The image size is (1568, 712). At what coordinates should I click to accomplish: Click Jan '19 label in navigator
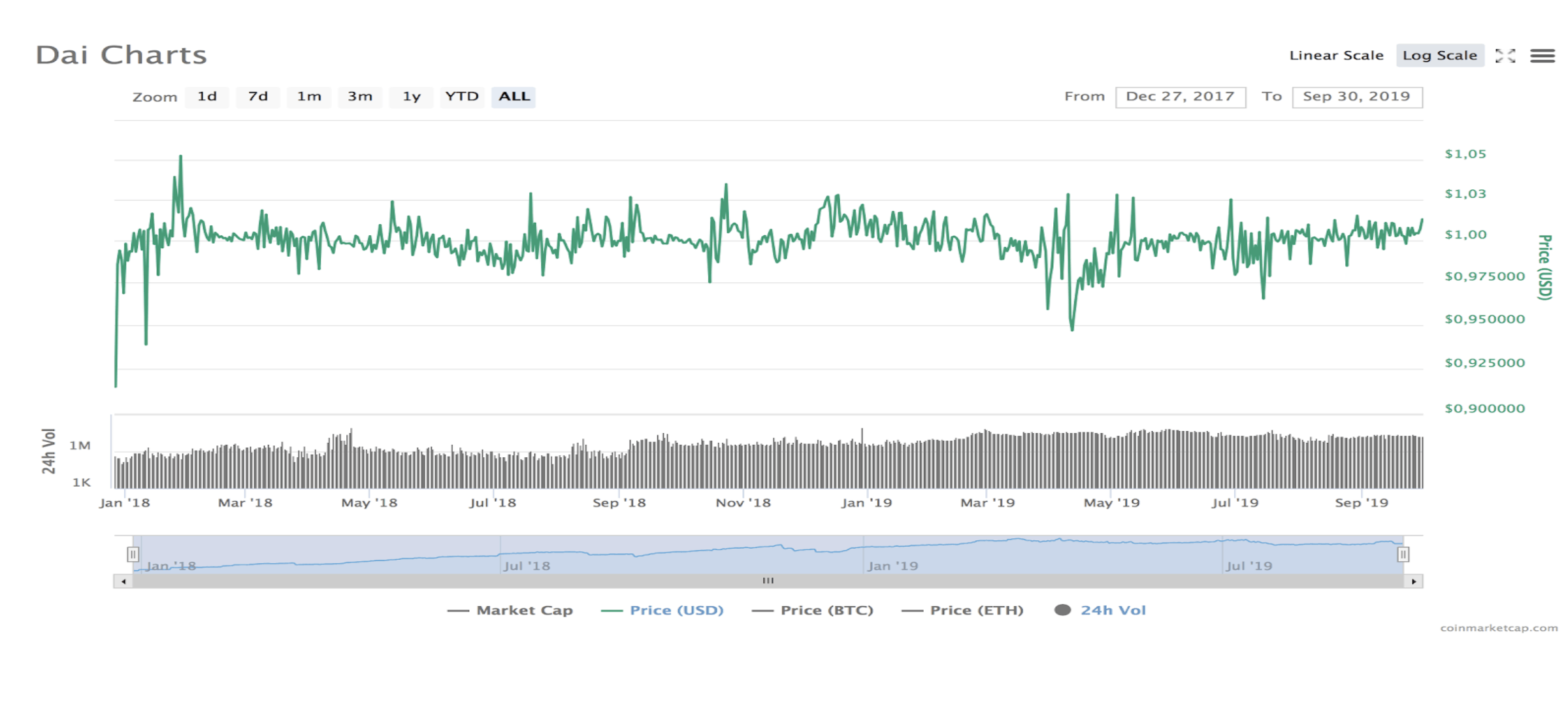coord(892,566)
